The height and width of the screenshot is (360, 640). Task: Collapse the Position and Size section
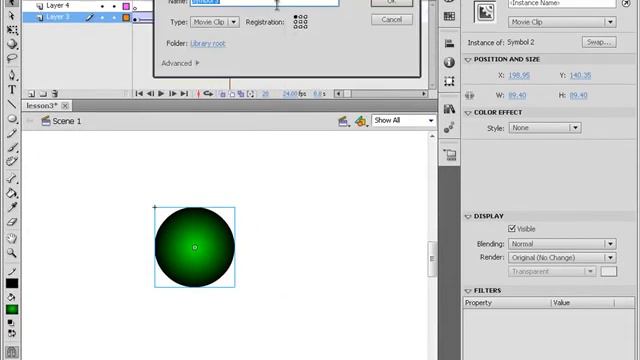pos(468,60)
